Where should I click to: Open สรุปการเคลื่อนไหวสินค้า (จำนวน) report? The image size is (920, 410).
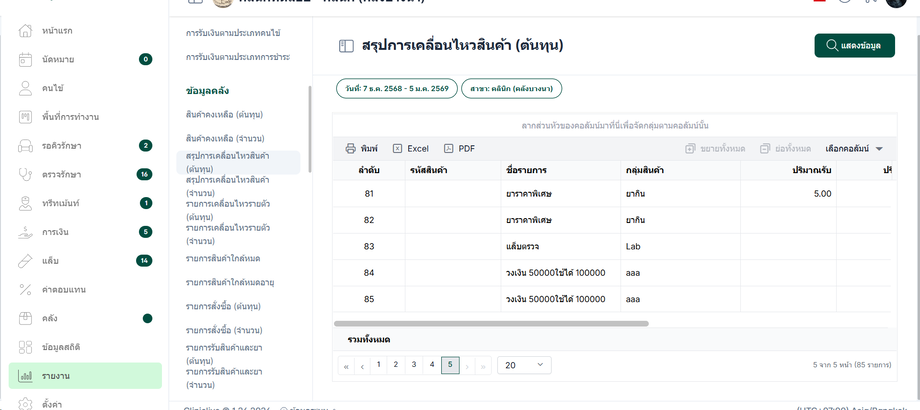pyautogui.click(x=228, y=186)
